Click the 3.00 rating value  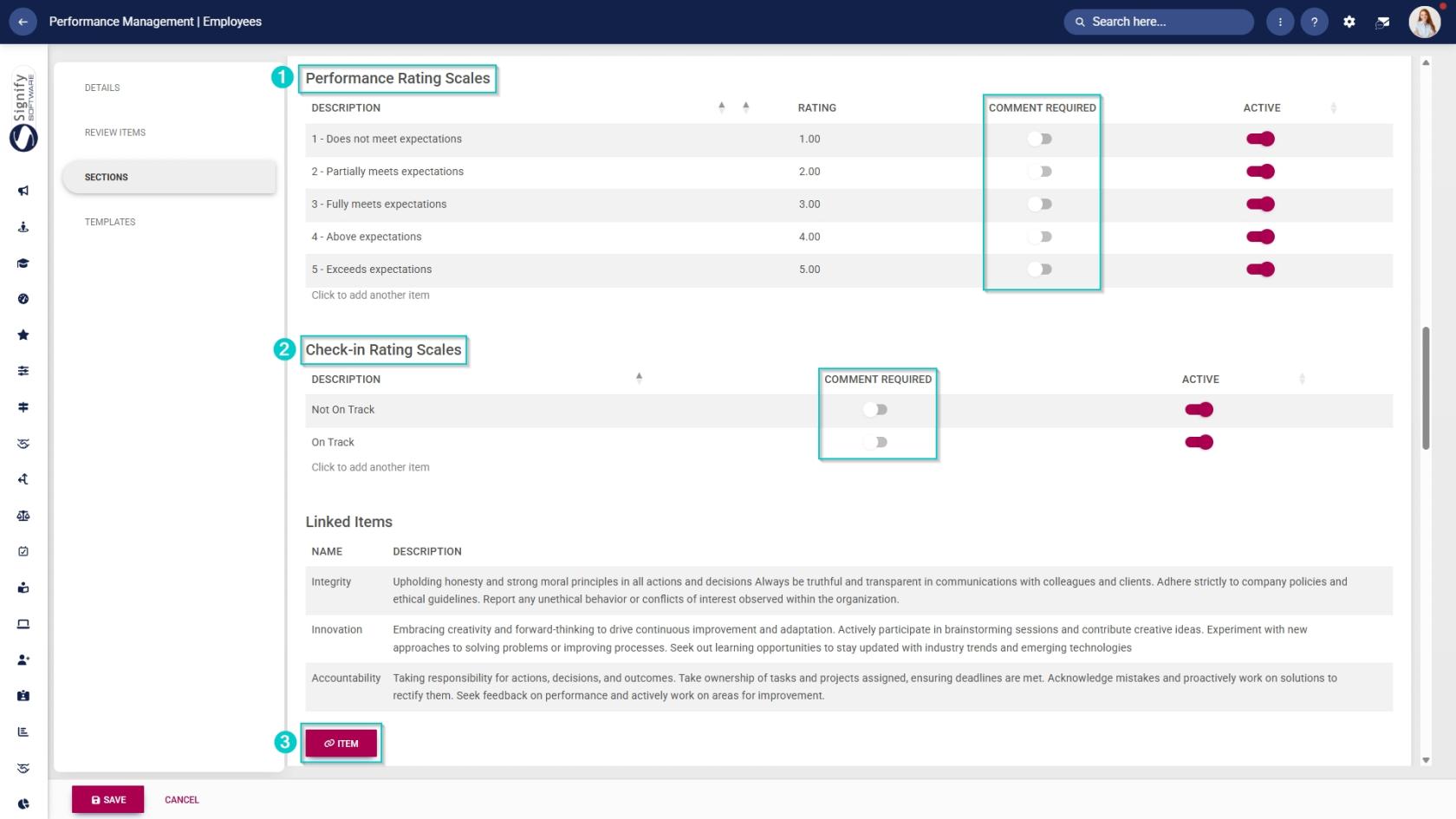coord(809,205)
